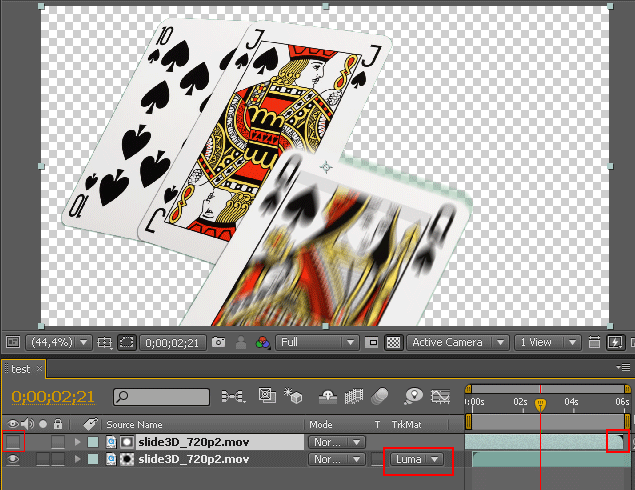Toggle Live Update in timeline toolbar

pos(267,396)
